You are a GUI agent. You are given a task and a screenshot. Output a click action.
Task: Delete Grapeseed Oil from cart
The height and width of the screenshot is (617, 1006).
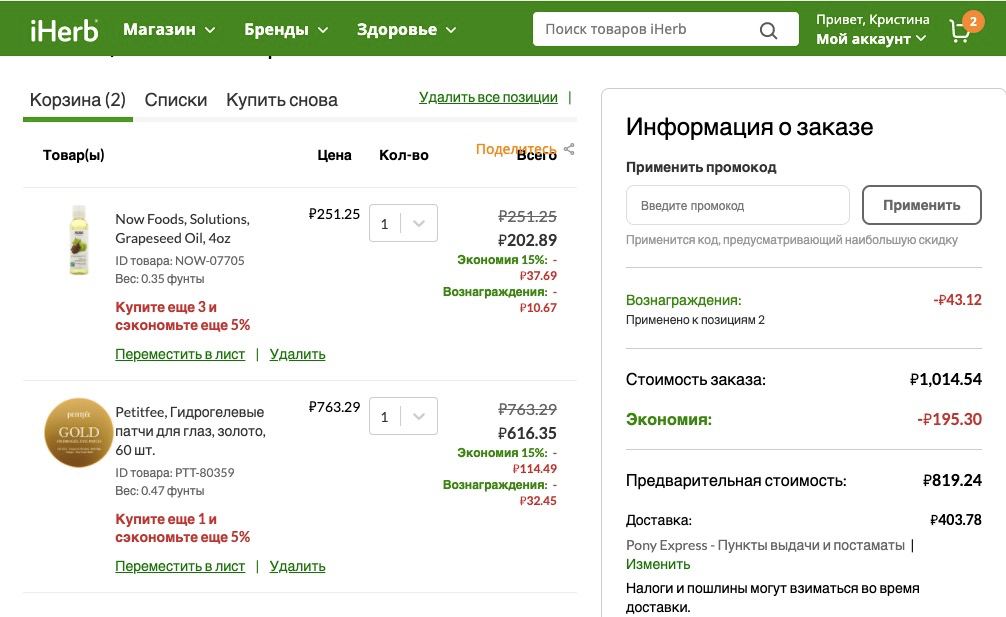(297, 354)
